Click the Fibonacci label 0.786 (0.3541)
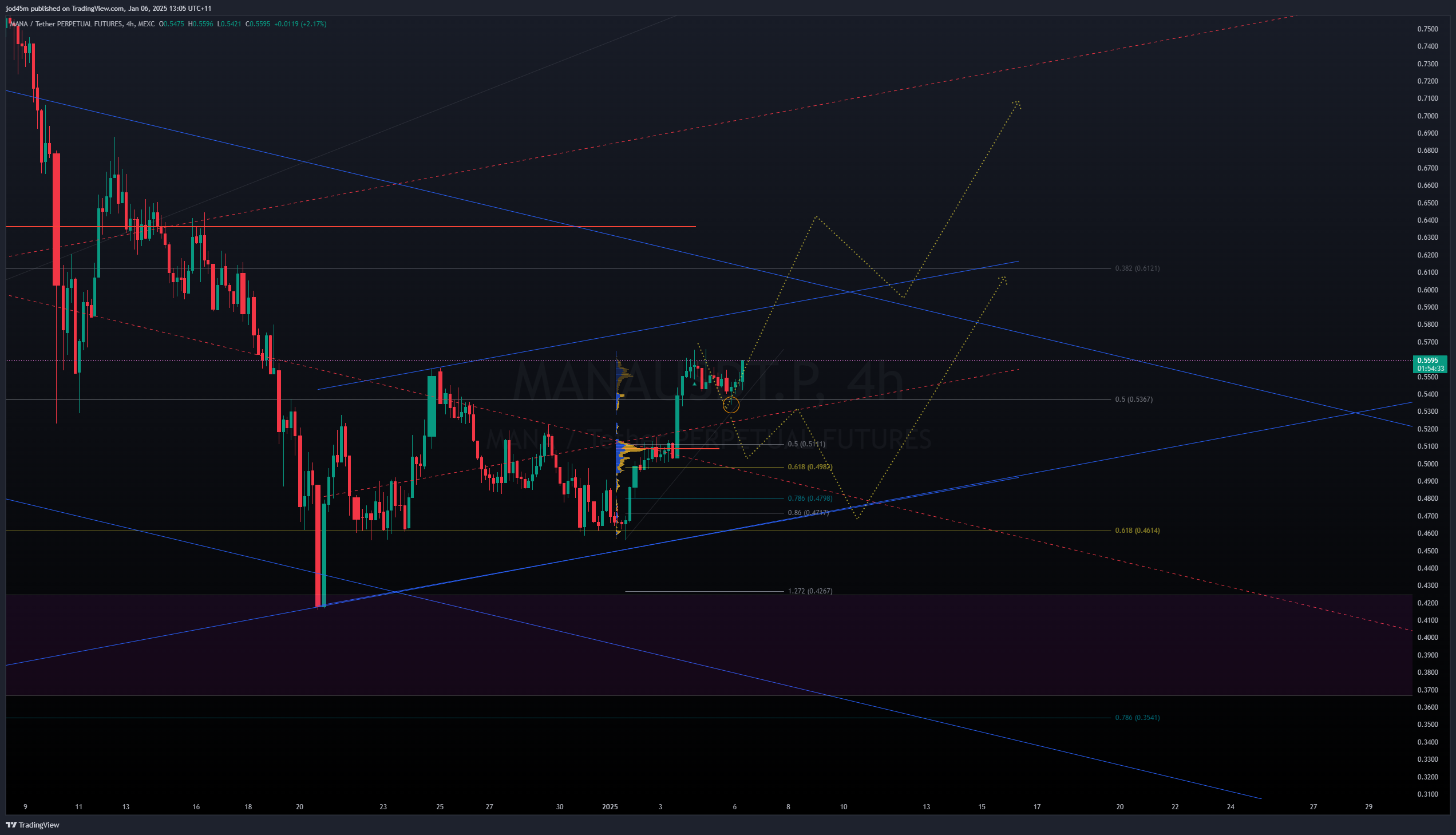1456x835 pixels. (x=1137, y=718)
